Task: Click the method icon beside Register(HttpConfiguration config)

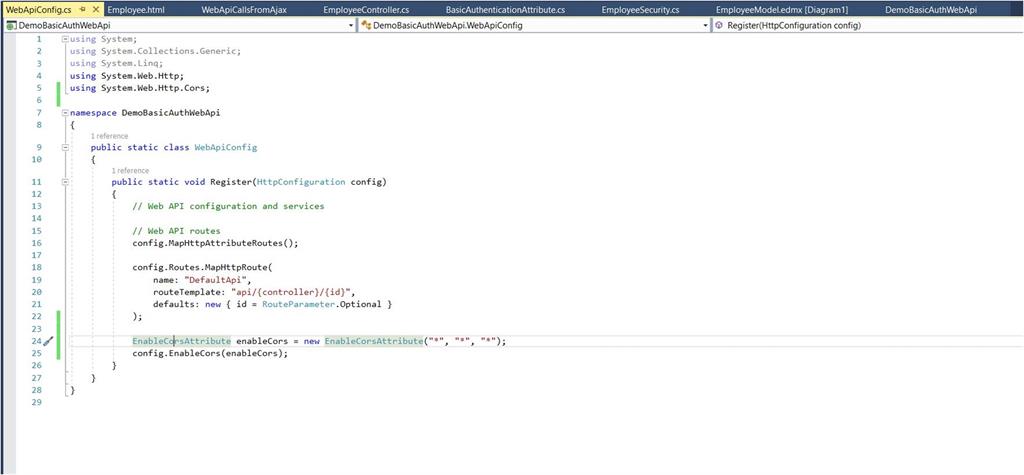Action: pos(719,25)
